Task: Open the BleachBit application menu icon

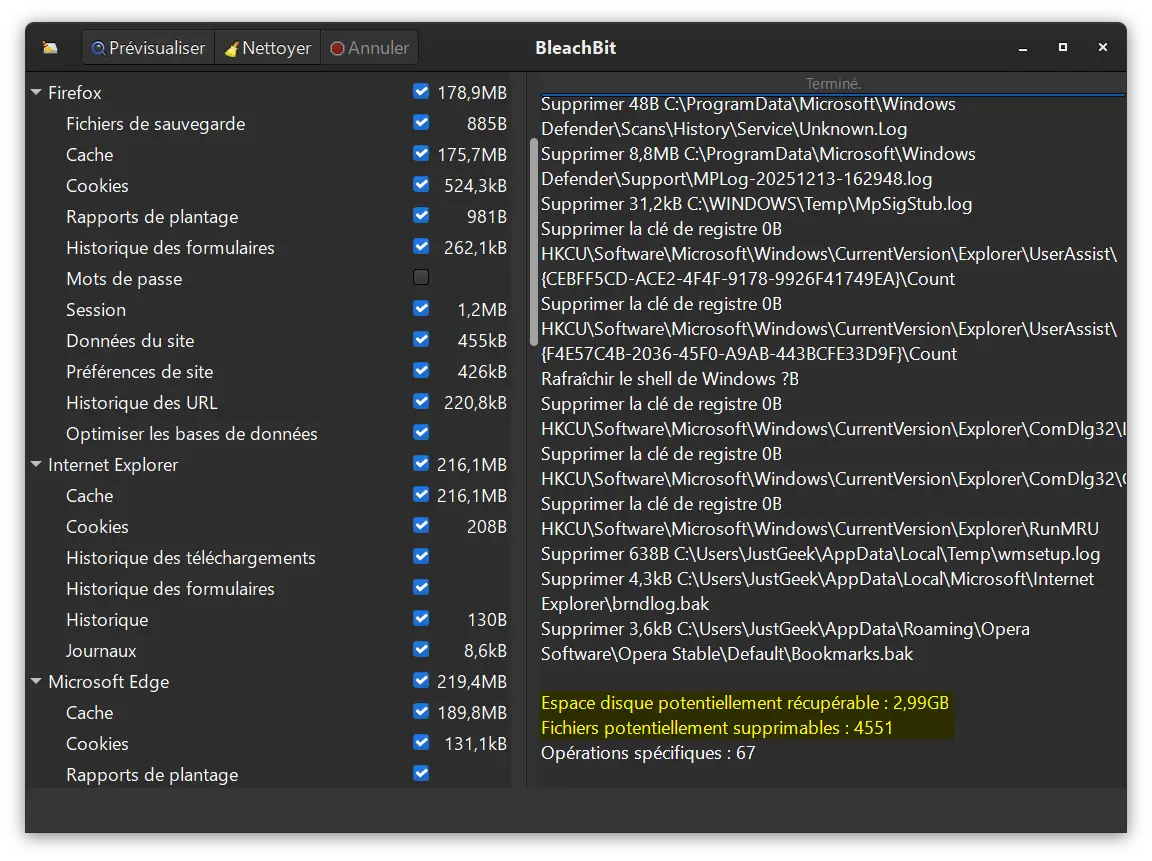Action: point(50,48)
